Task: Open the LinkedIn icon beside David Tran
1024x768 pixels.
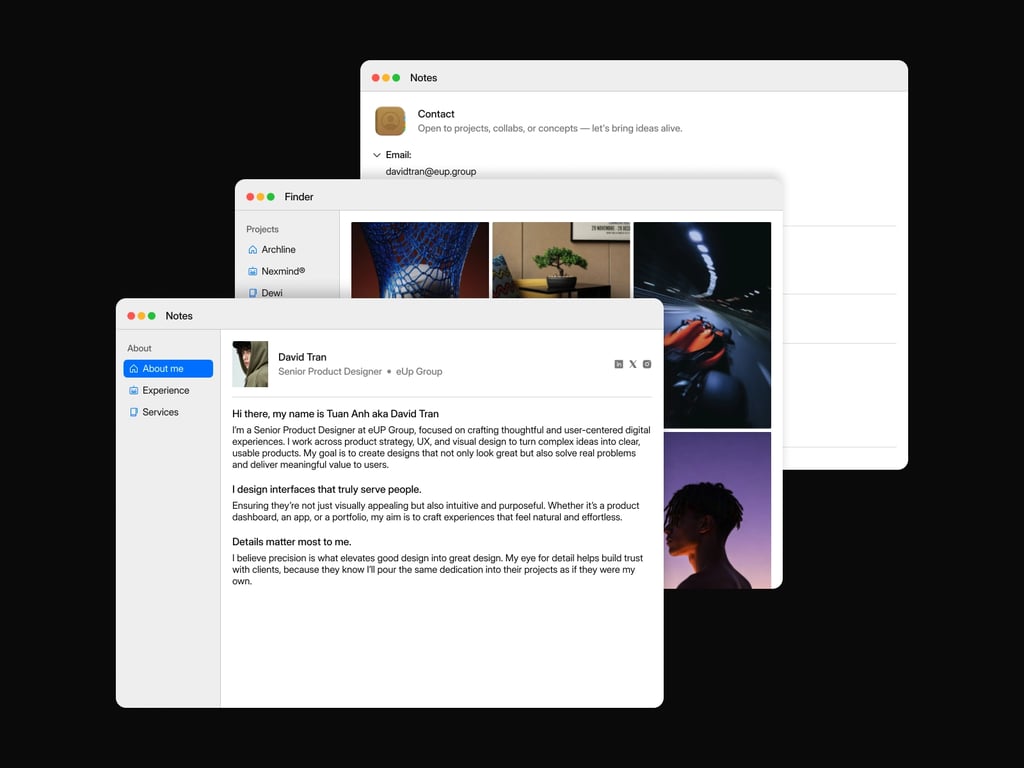Action: 618,364
